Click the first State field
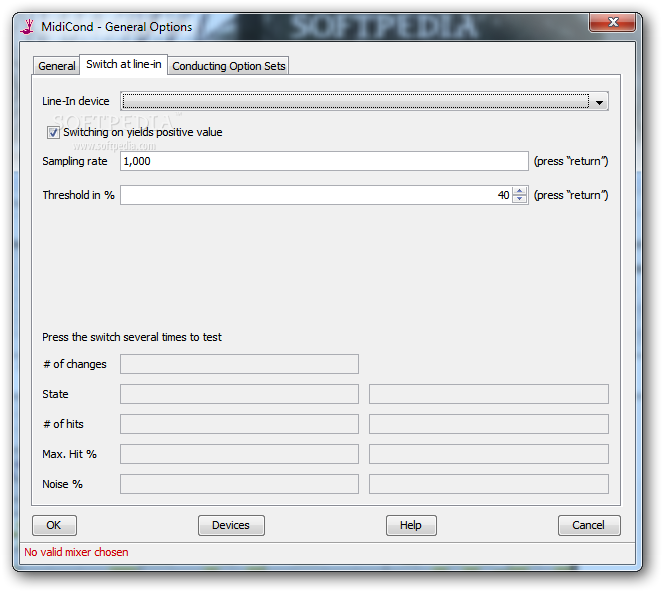Image resolution: width=663 pixels, height=592 pixels. [x=239, y=394]
